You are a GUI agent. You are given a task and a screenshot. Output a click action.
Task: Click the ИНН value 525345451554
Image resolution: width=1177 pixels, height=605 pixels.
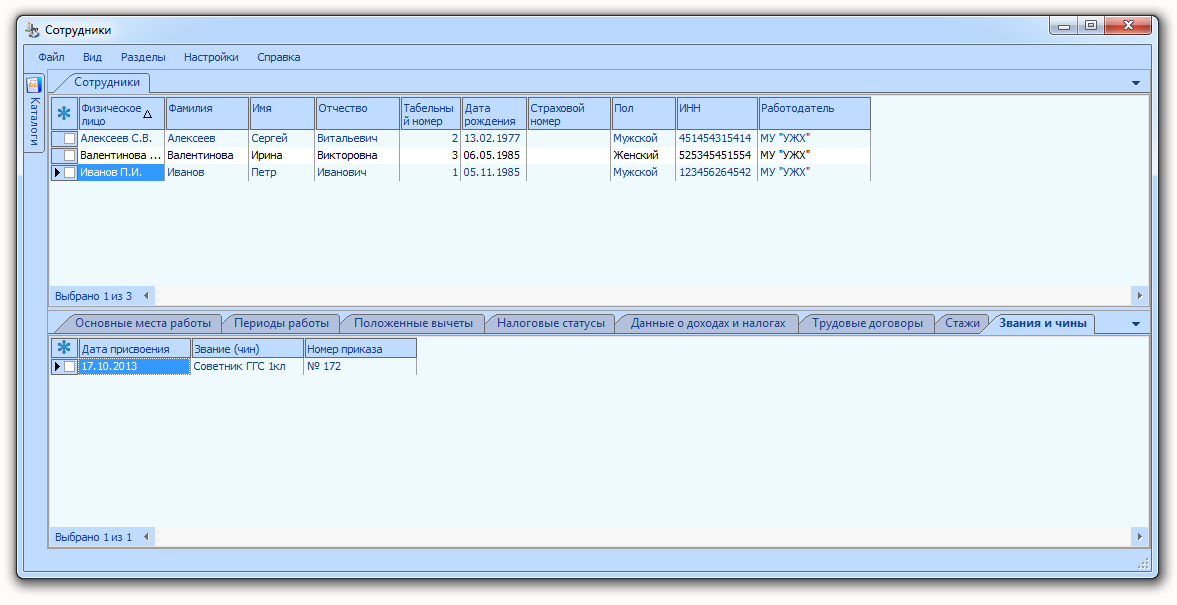pyautogui.click(x=717, y=155)
